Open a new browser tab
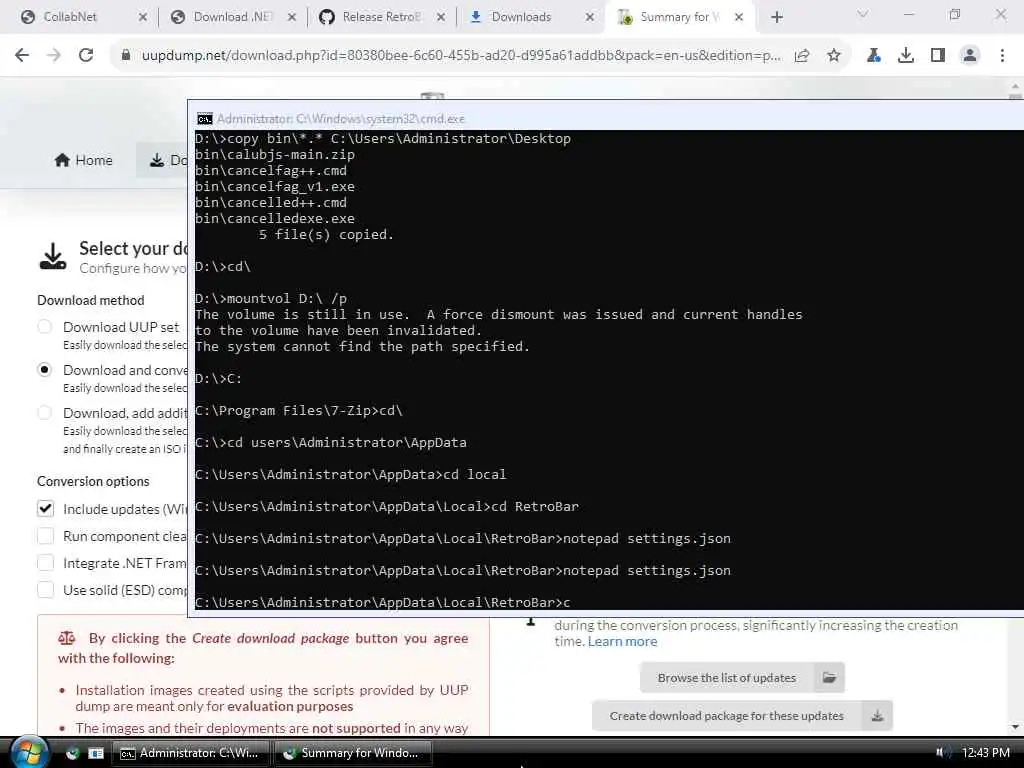 [776, 17]
